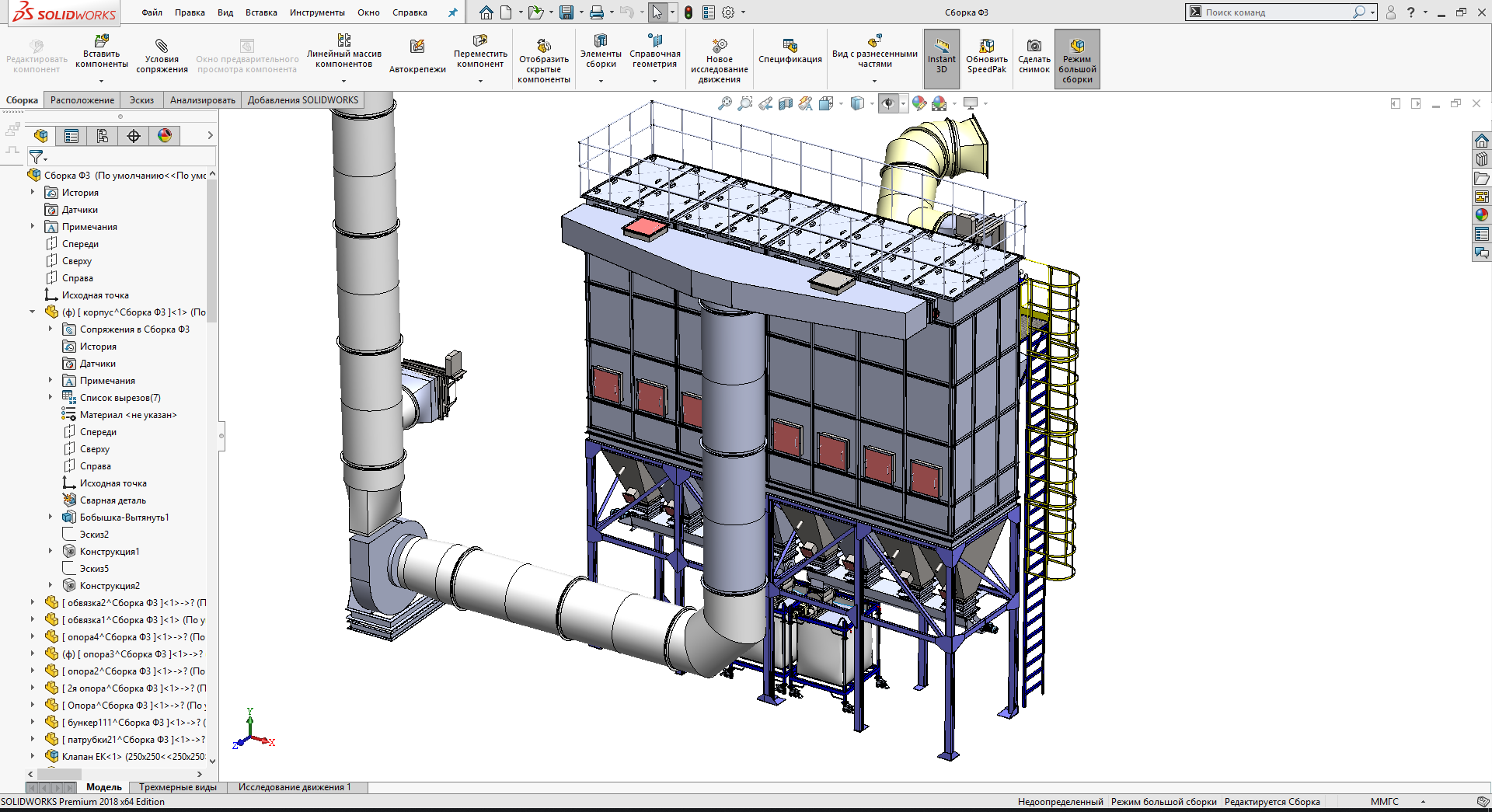Open the Инструменты menu
Screen dimensions: 1492x812
(317, 12)
